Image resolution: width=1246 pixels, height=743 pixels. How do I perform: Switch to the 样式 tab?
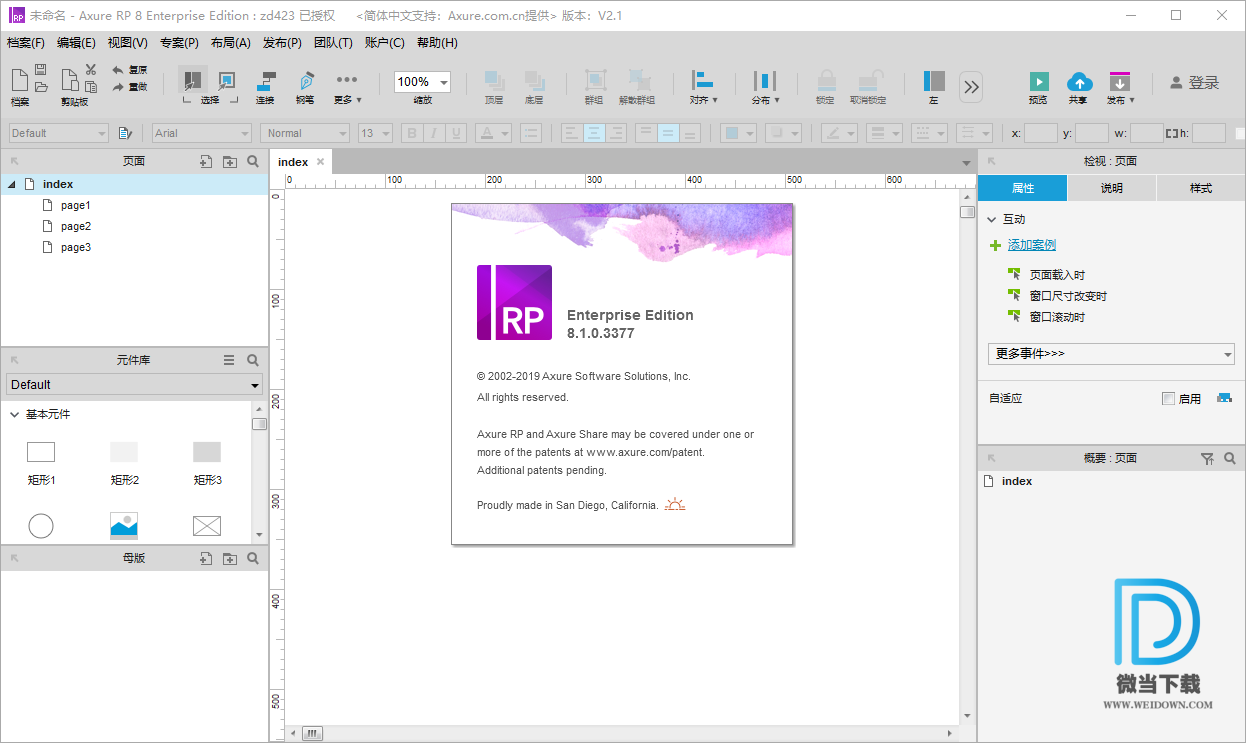(1201, 188)
